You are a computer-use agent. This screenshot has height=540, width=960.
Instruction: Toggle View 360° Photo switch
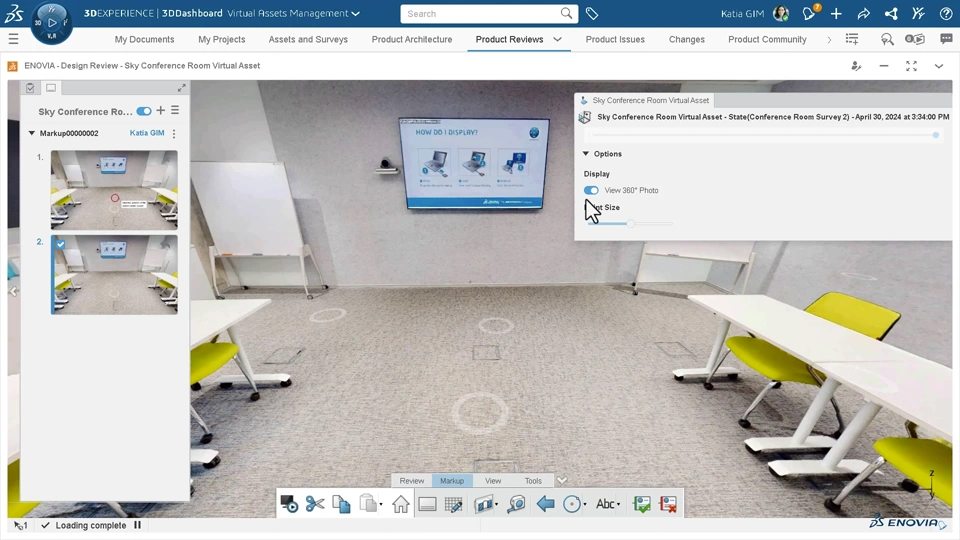591,190
